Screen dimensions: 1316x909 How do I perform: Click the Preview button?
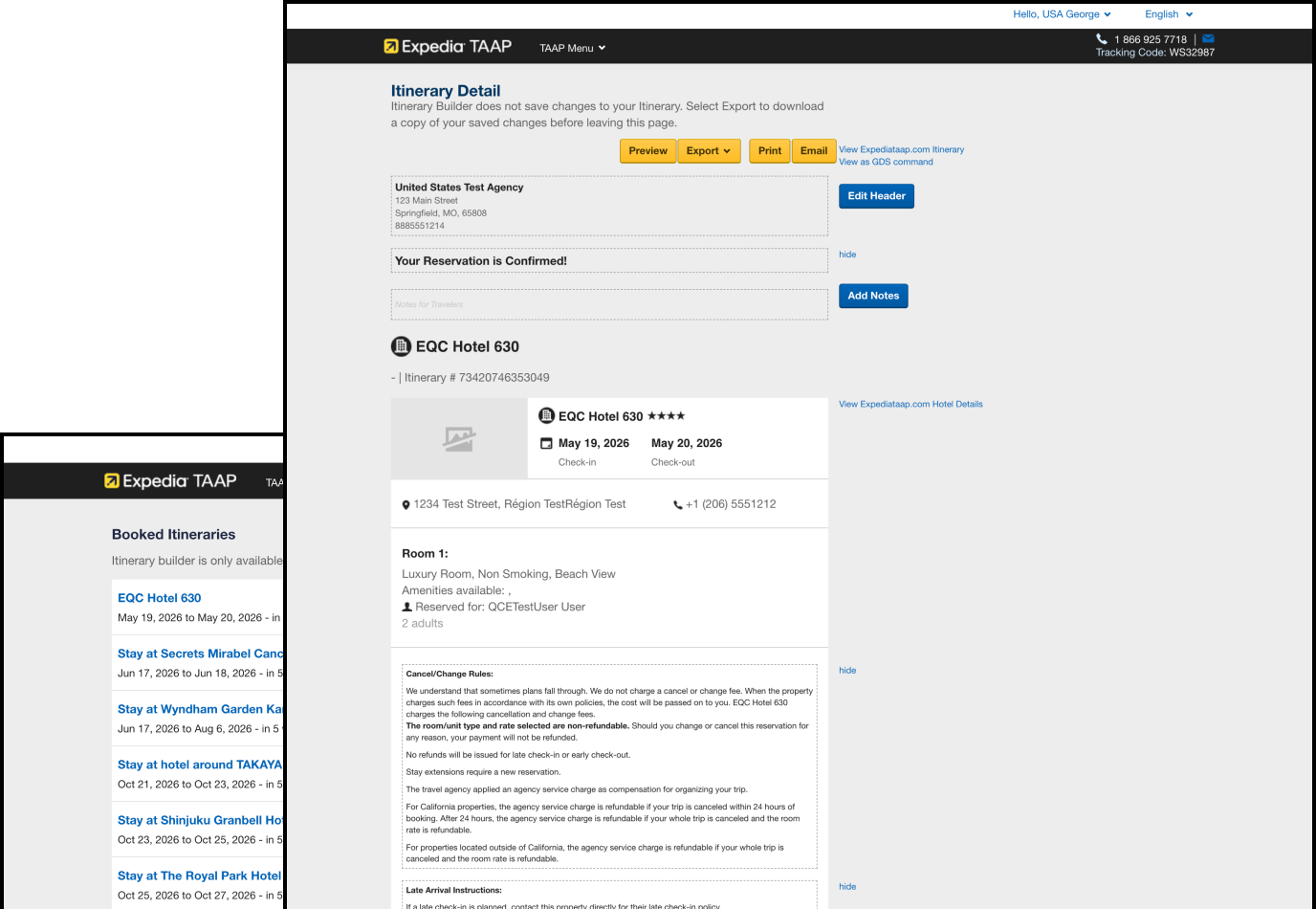pyautogui.click(x=648, y=151)
